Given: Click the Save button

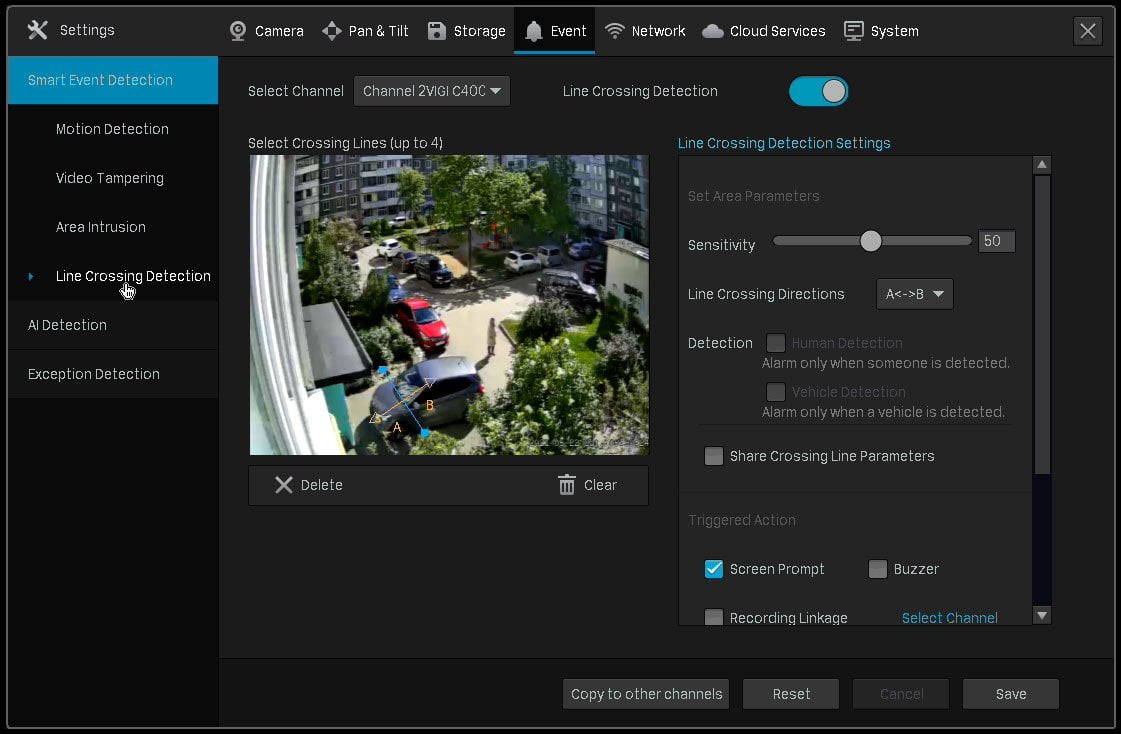Looking at the screenshot, I should tap(1010, 693).
